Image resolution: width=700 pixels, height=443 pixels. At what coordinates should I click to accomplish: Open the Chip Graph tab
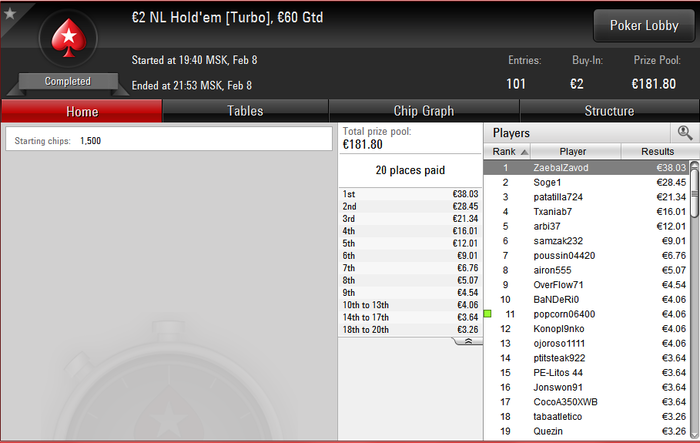pos(424,111)
